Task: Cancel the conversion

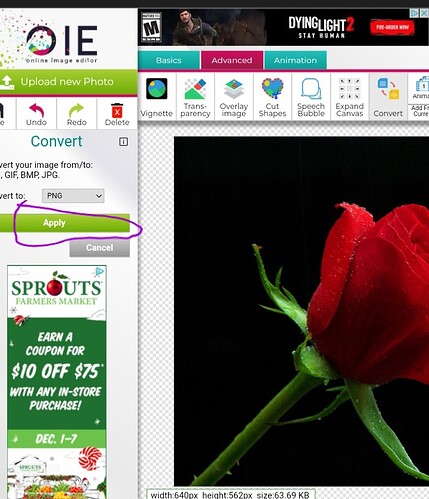Action: (x=99, y=248)
